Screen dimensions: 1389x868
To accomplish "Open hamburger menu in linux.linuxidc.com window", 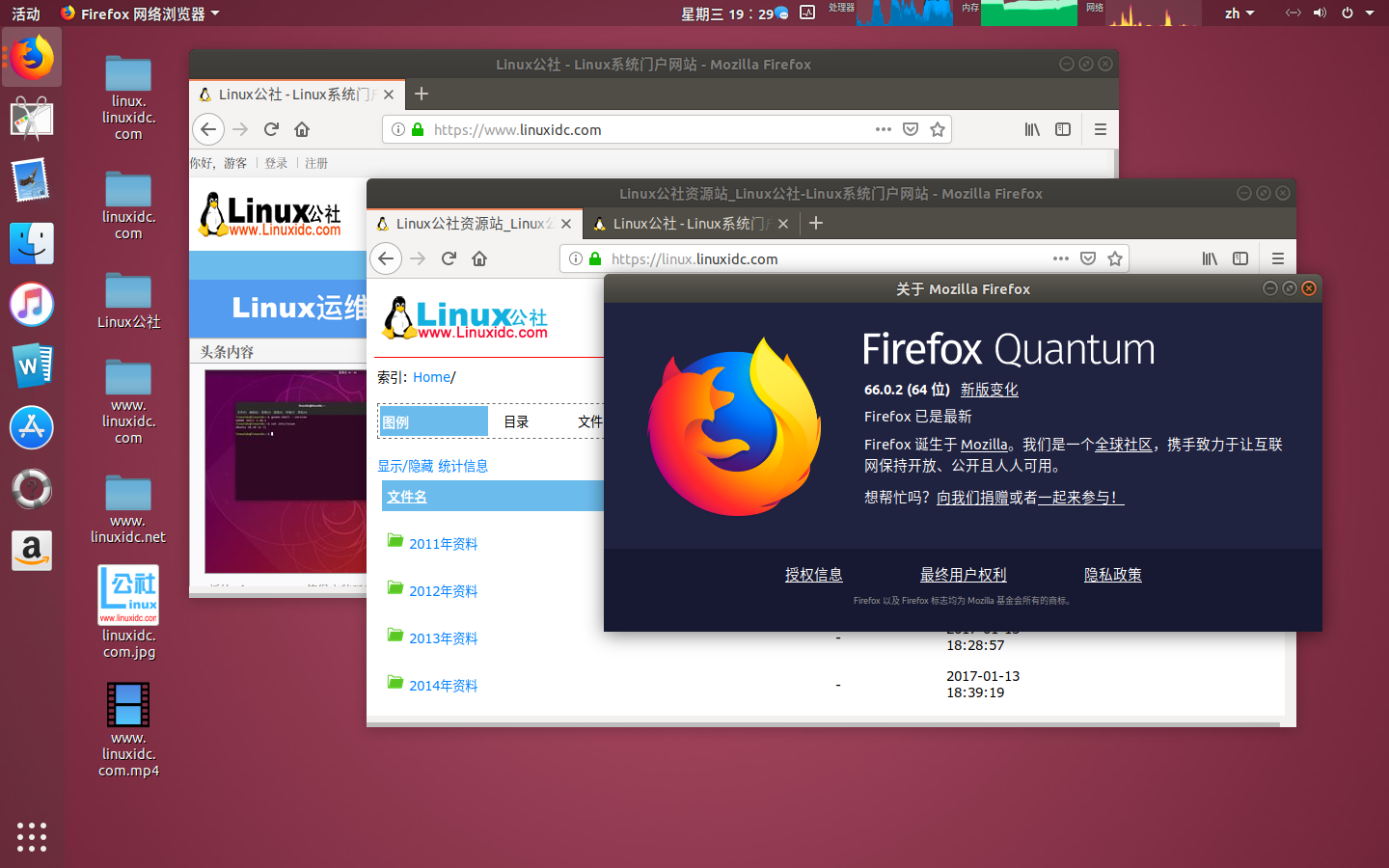I will click(1277, 258).
